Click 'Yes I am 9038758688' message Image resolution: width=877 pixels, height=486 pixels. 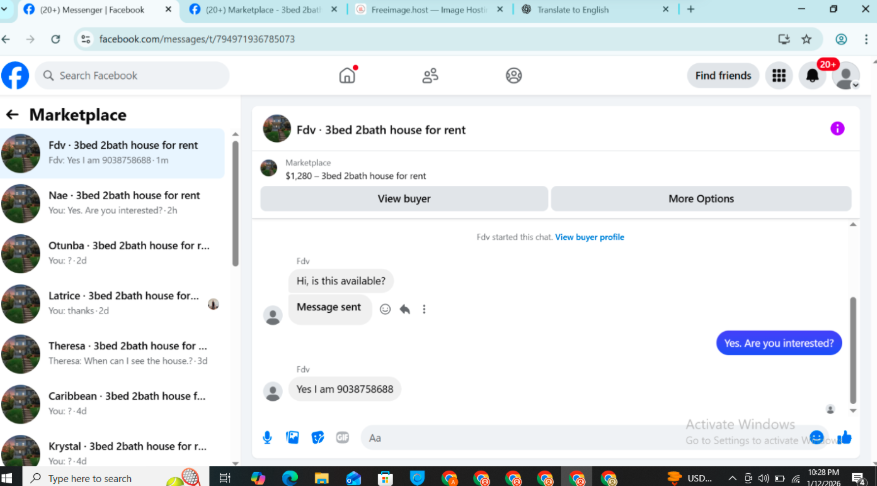pos(345,389)
